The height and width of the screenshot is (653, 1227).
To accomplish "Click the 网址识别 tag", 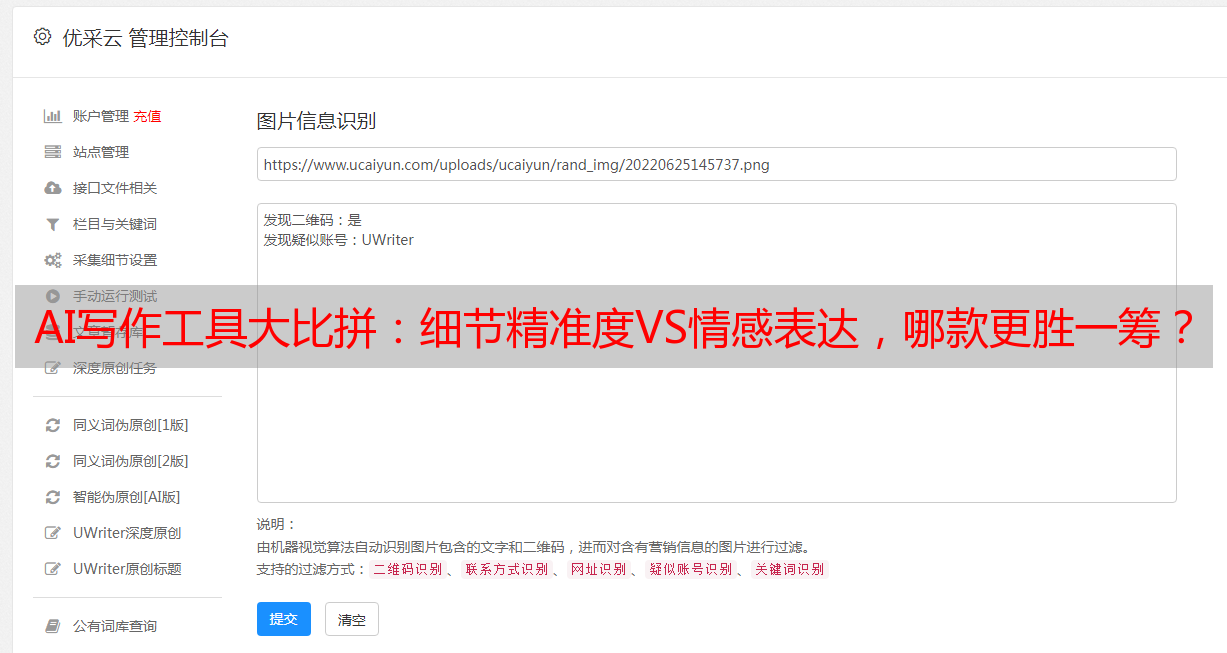I will tap(598, 570).
